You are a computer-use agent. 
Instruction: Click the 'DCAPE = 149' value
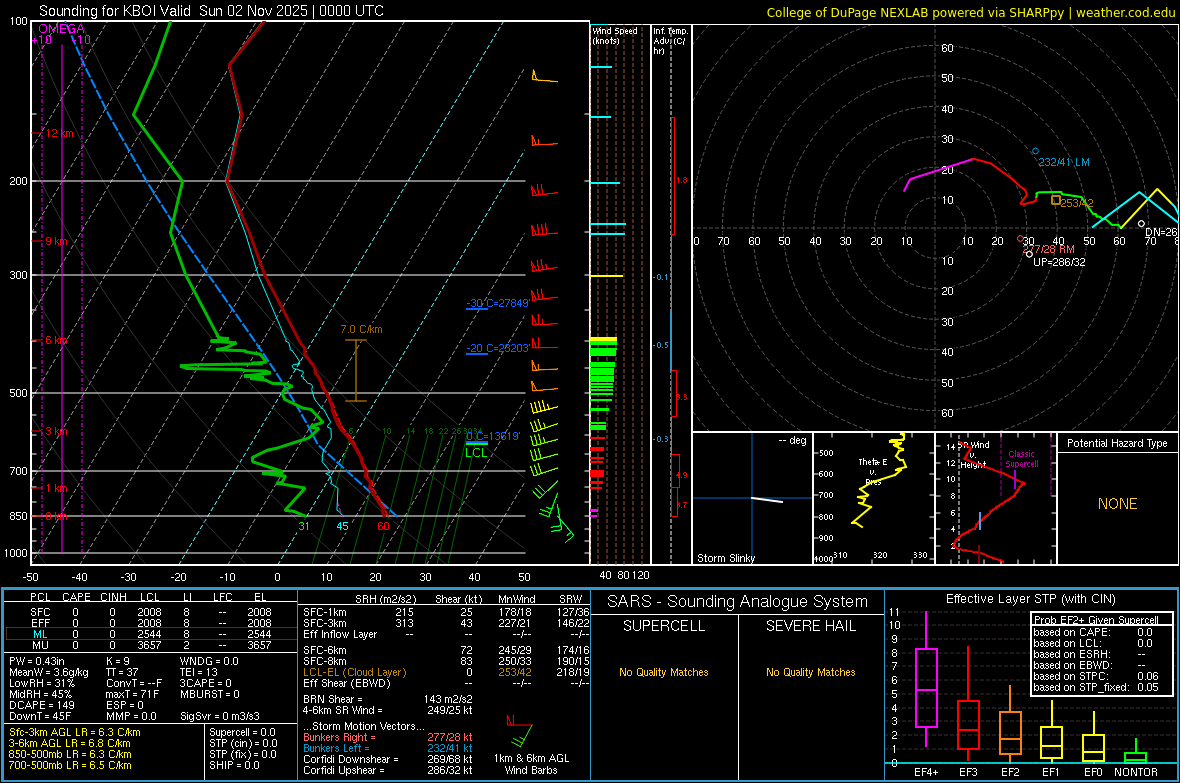pyautogui.click(x=42, y=705)
